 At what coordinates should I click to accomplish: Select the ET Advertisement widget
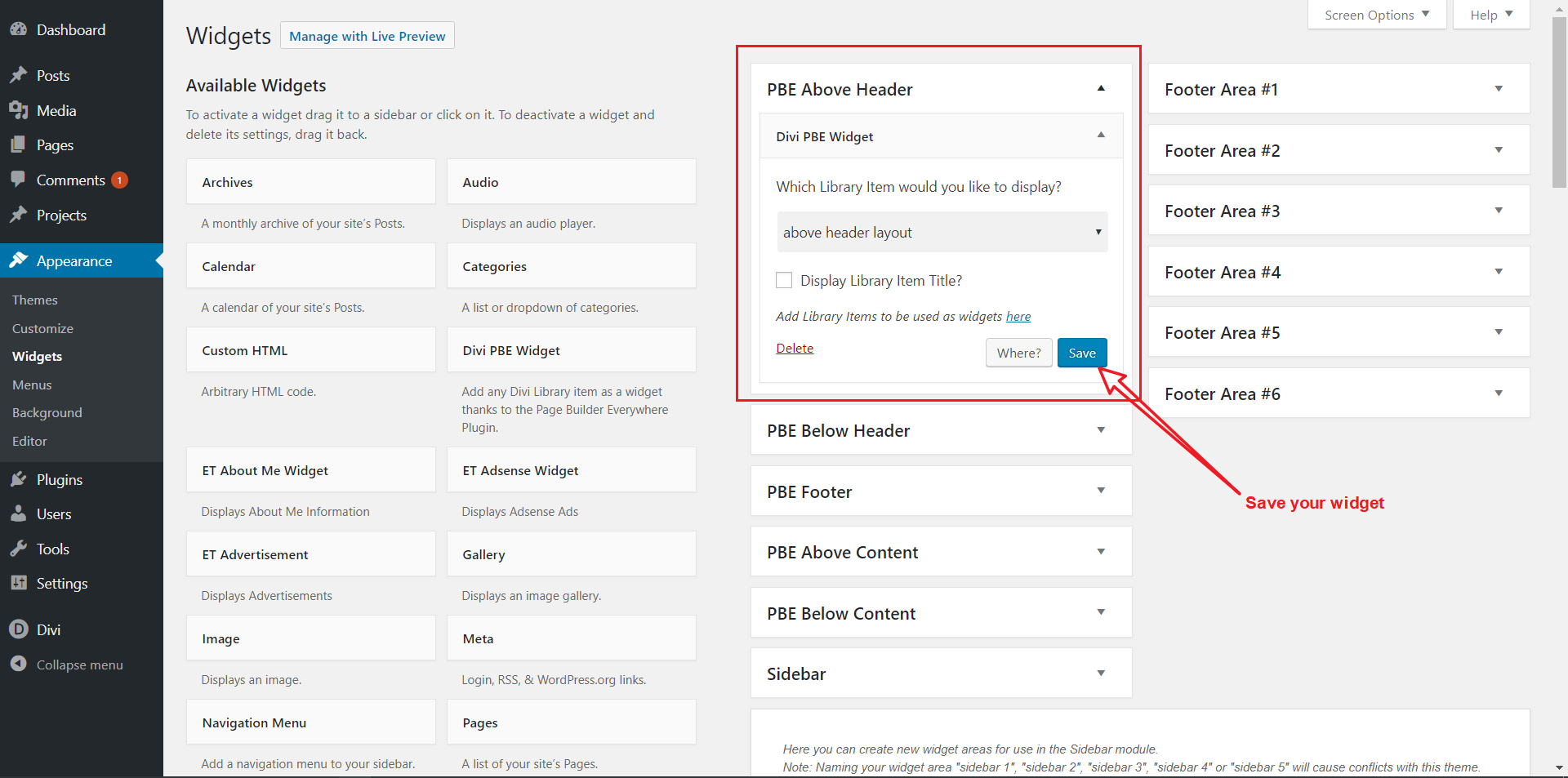tap(311, 554)
